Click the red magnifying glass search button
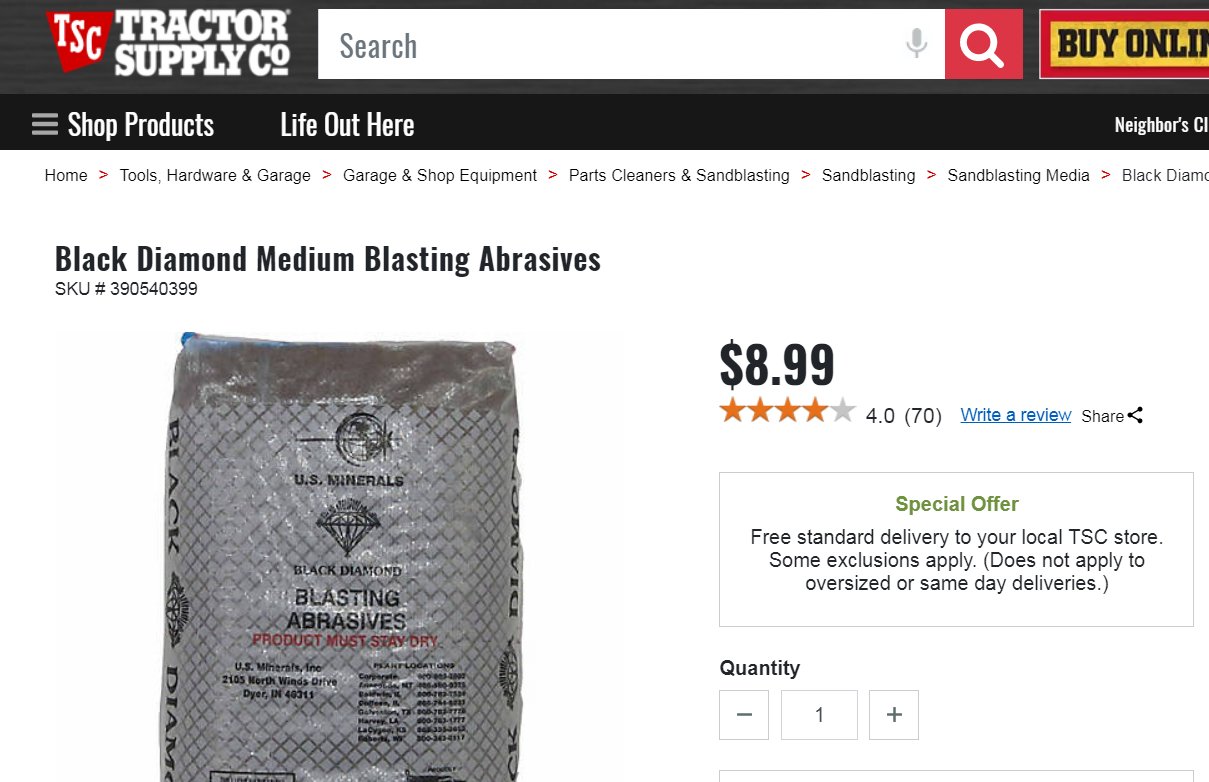Image resolution: width=1209 pixels, height=782 pixels. tap(983, 44)
